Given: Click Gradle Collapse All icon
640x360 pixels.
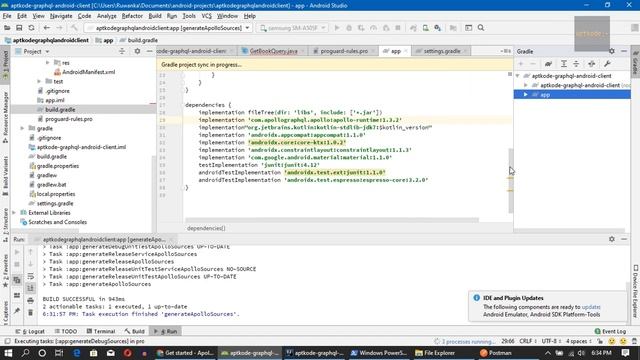Looking at the screenshot, I should click(x=576, y=64).
